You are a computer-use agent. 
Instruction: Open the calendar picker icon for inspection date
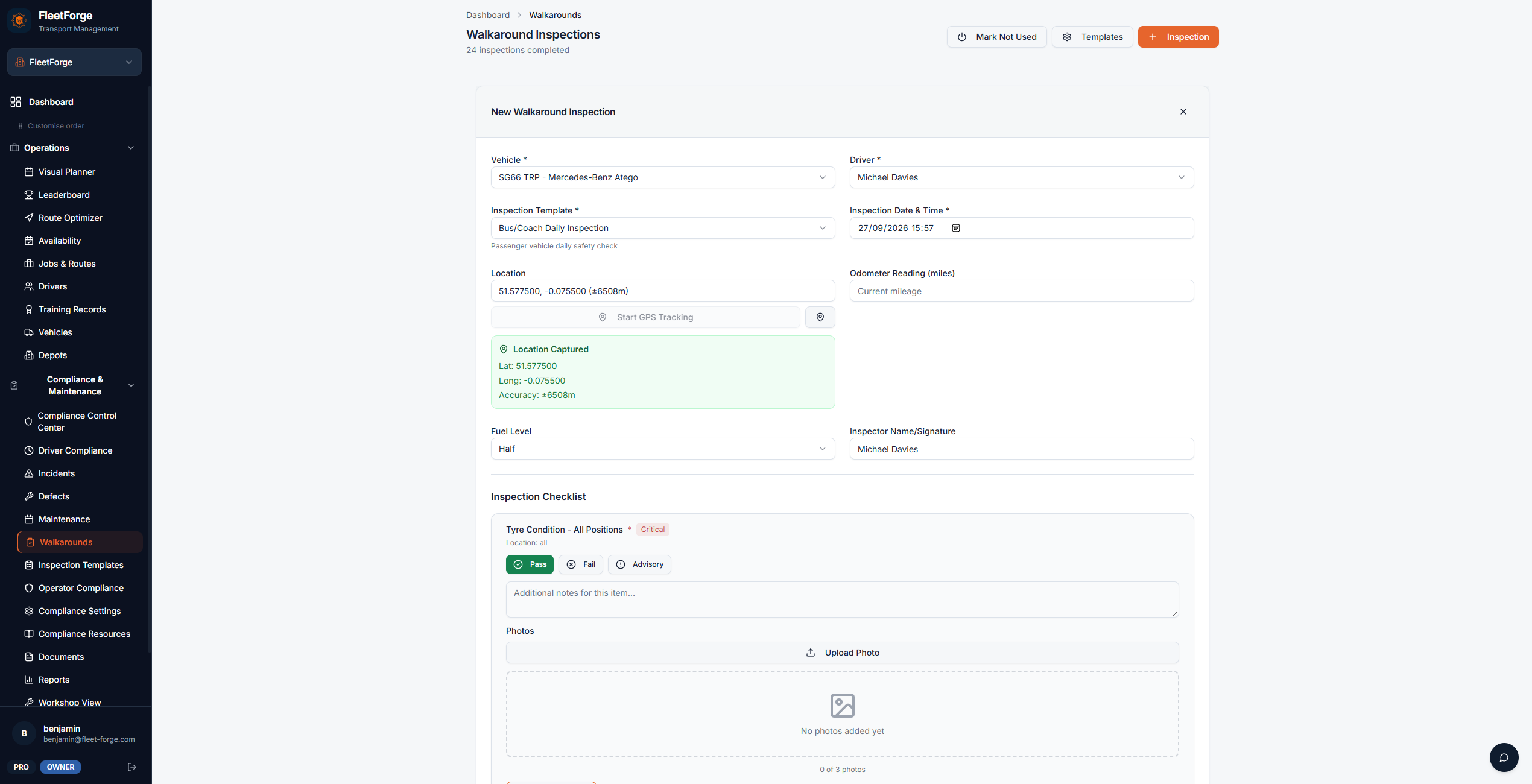pos(956,228)
